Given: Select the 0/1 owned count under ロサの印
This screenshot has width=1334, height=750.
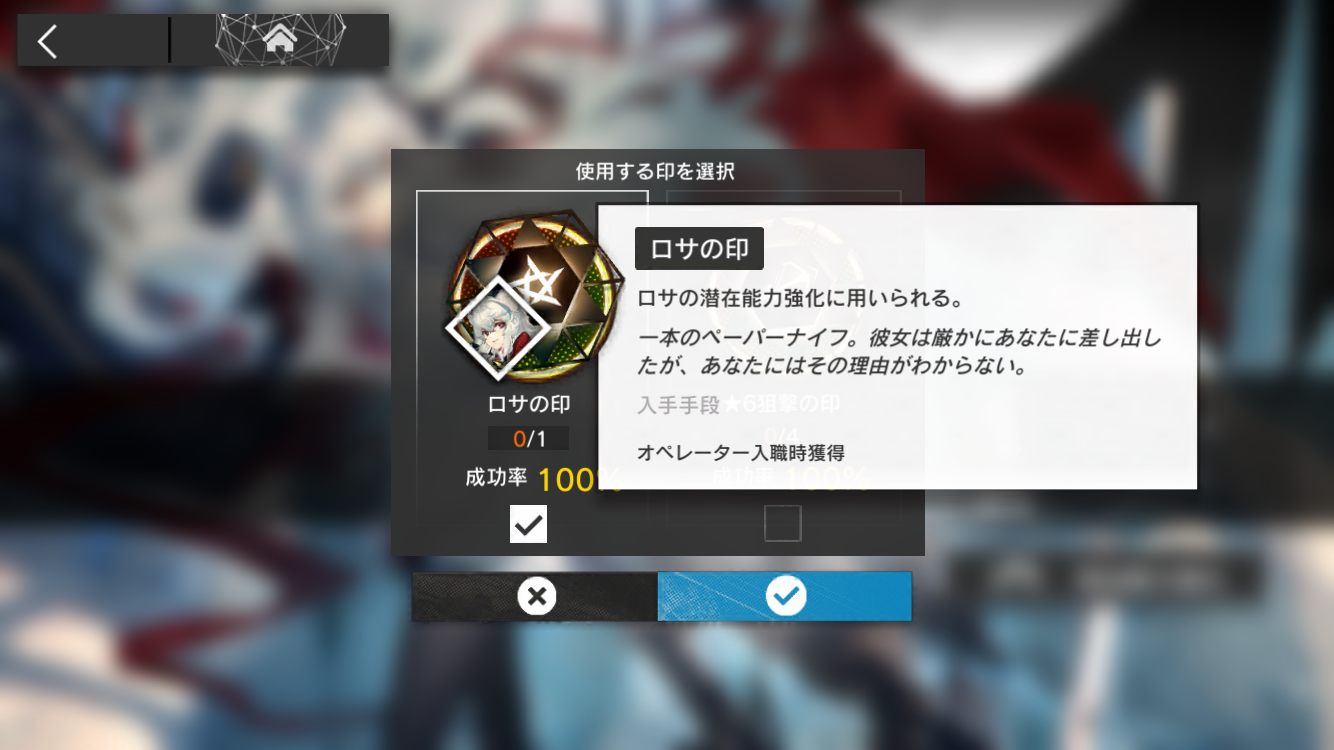Looking at the screenshot, I should (x=528, y=438).
